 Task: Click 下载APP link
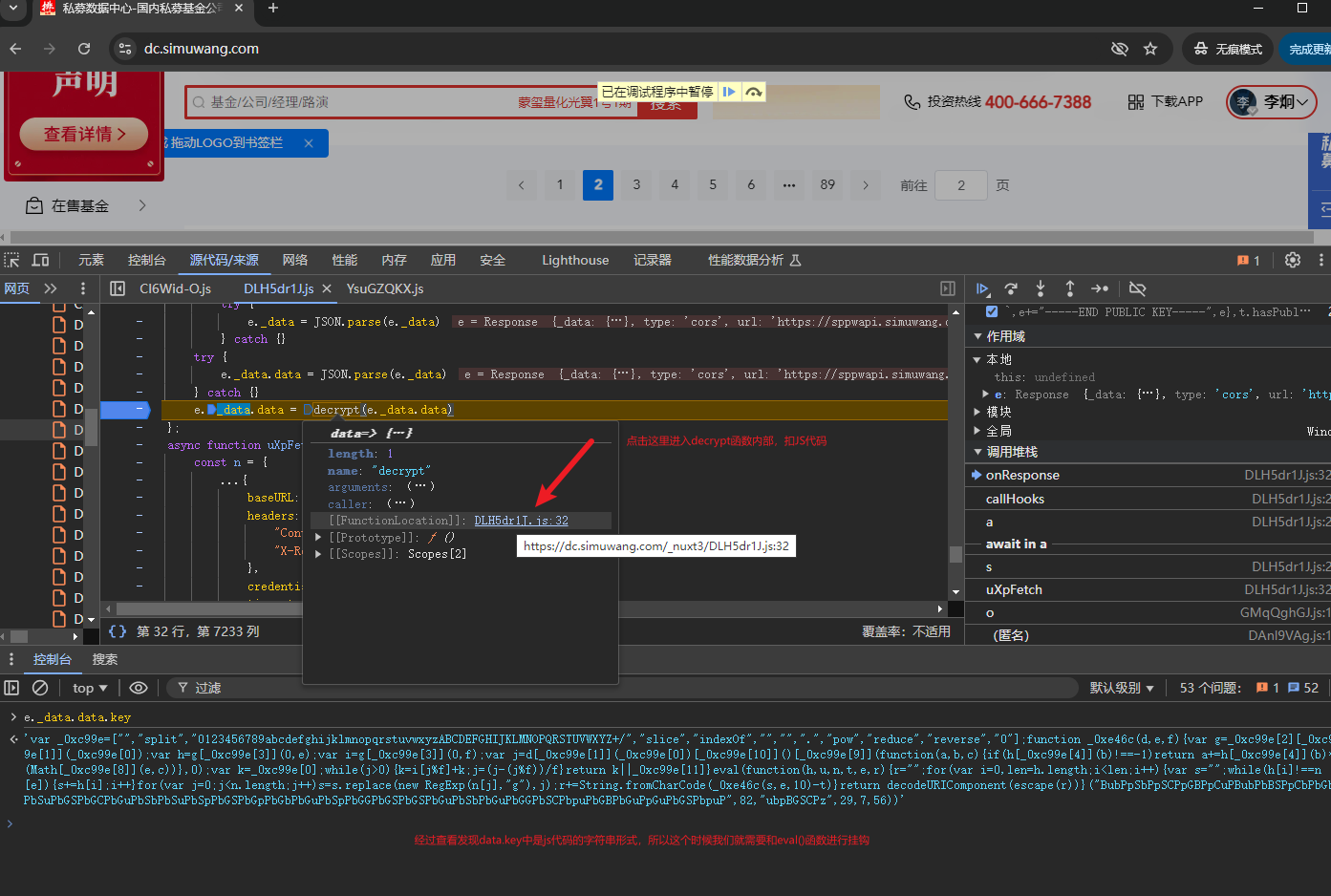click(1166, 101)
